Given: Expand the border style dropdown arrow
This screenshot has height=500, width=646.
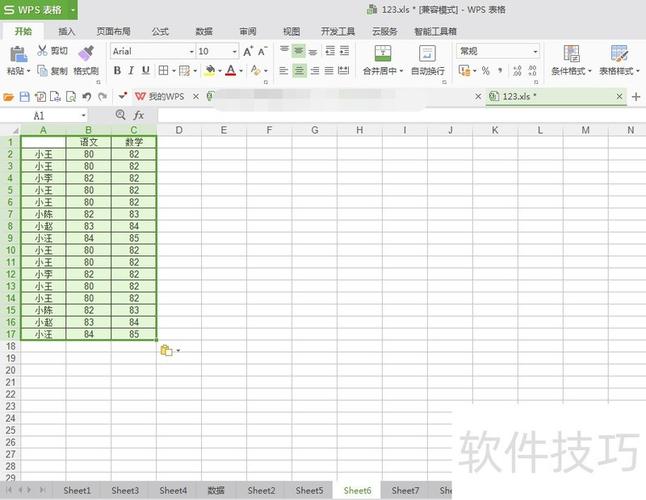Looking at the screenshot, I should coord(174,71).
